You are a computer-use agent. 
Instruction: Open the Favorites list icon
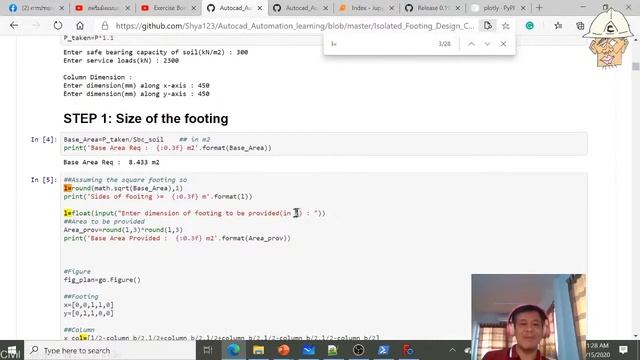click(x=558, y=26)
